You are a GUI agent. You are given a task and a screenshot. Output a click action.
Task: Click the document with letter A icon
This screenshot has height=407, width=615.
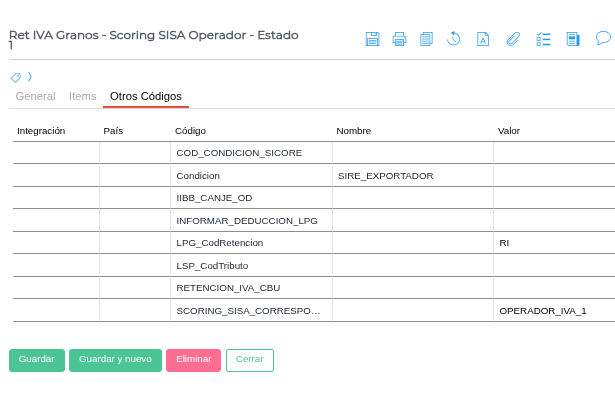[x=482, y=39]
